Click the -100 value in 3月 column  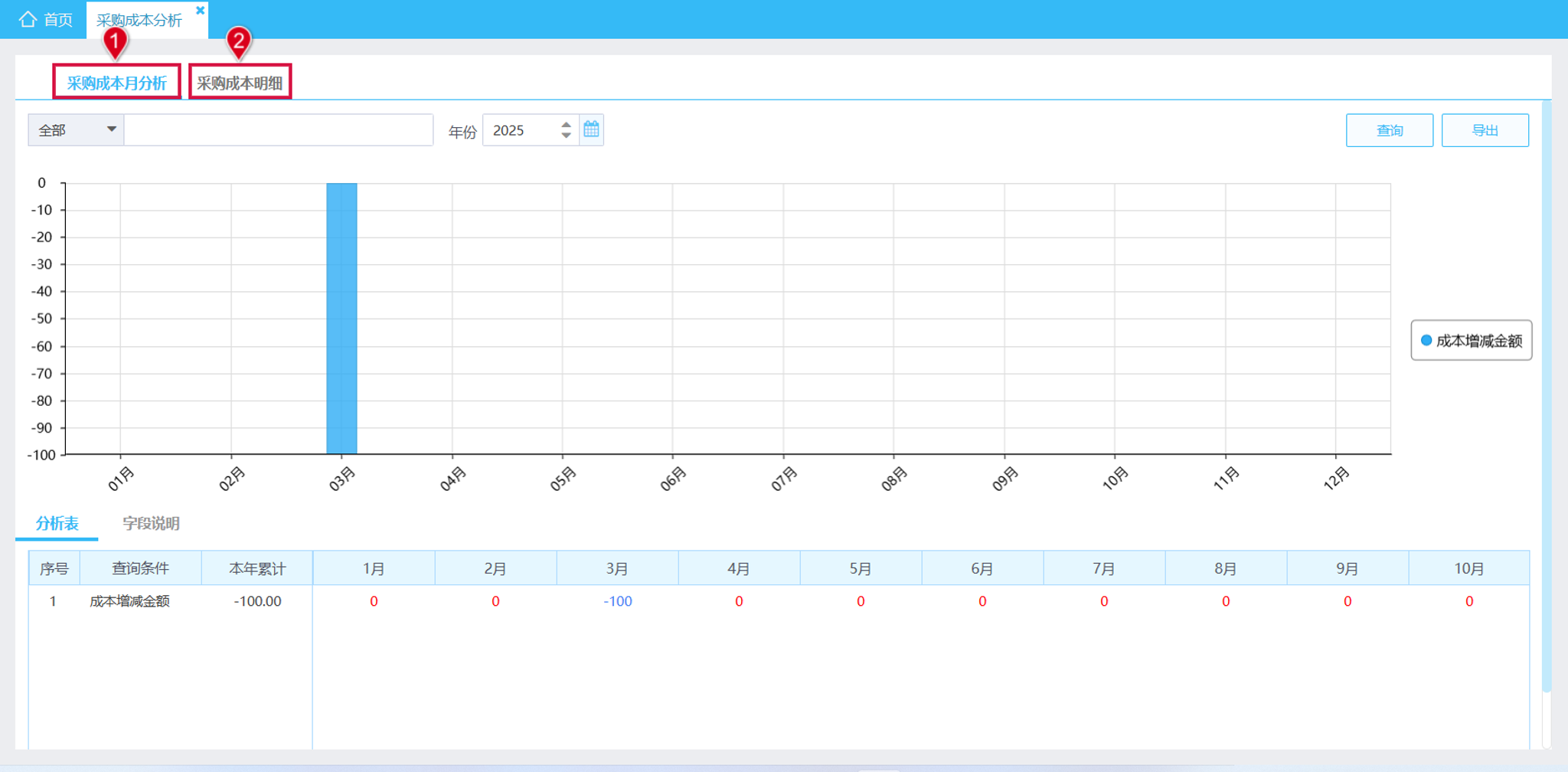(x=617, y=601)
